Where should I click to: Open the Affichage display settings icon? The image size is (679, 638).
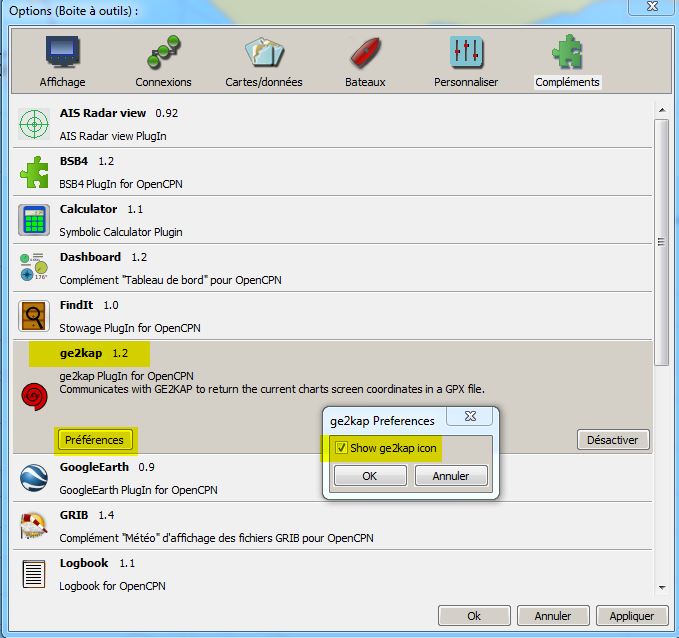(63, 52)
